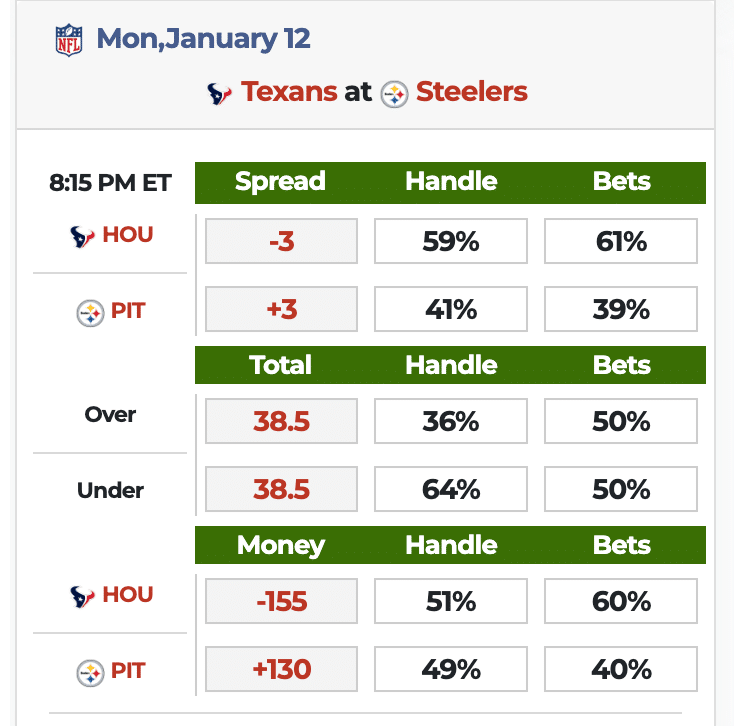
Task: Select the PIT +3 spread value
Action: click(x=281, y=309)
